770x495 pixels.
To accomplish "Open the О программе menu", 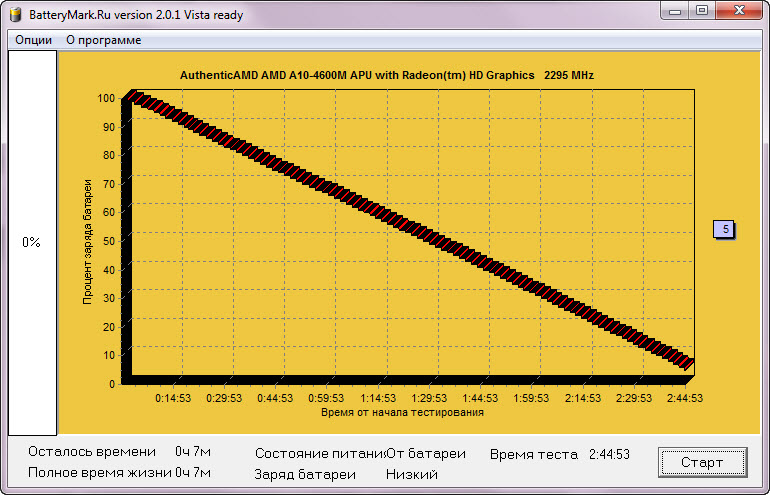I will point(104,40).
